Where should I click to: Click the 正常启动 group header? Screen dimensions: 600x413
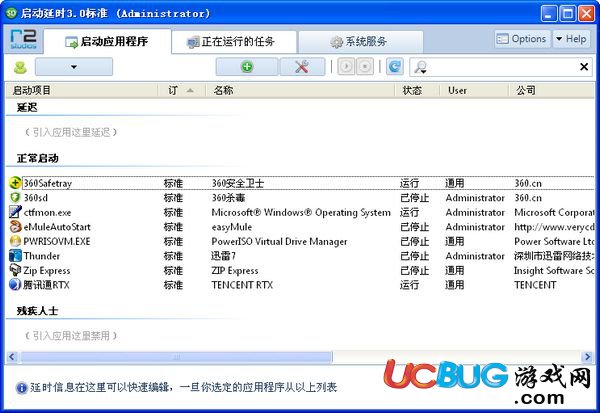[38, 158]
